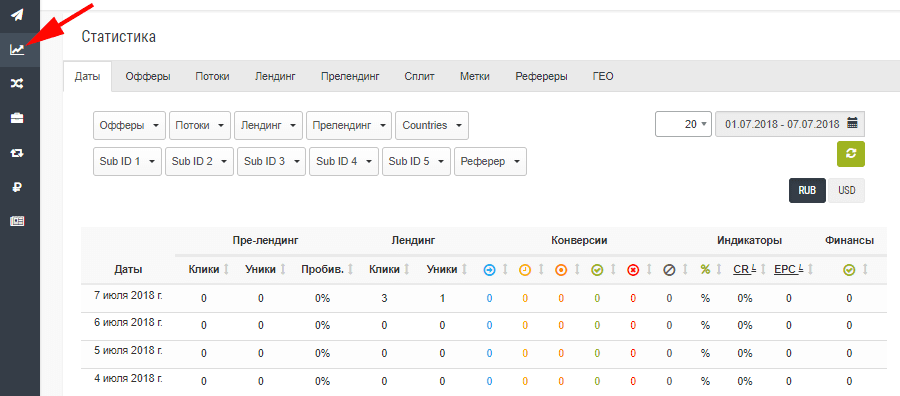Switch to the ГЕО tab

click(603, 76)
